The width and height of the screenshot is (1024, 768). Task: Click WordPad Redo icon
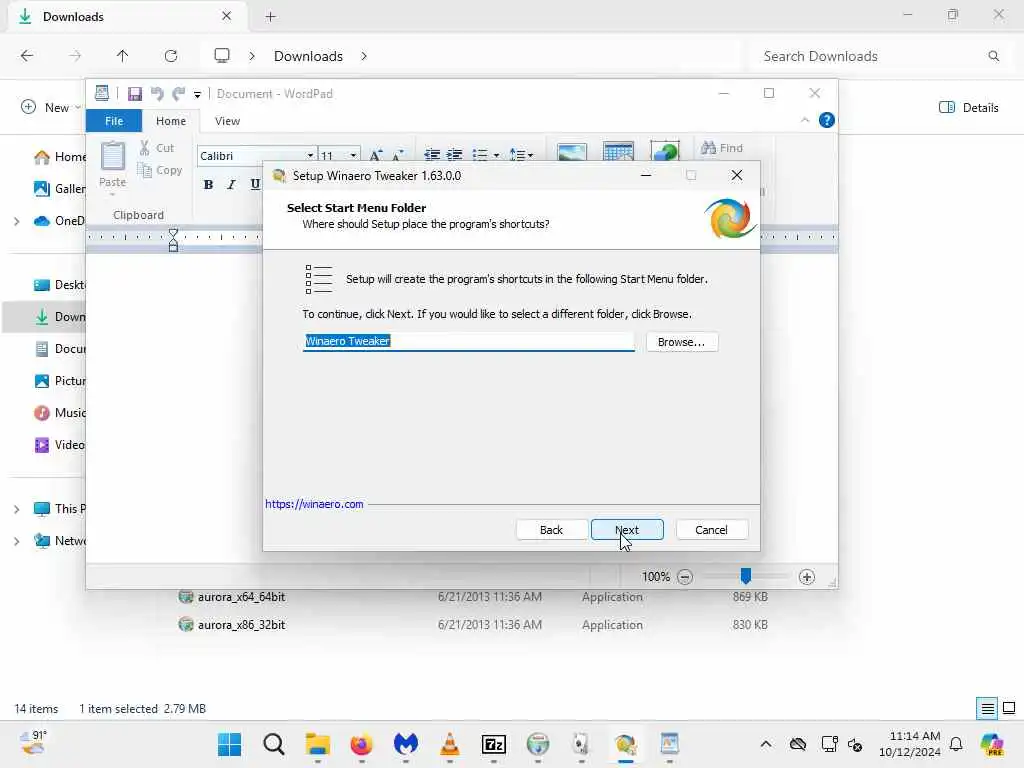tap(178, 94)
